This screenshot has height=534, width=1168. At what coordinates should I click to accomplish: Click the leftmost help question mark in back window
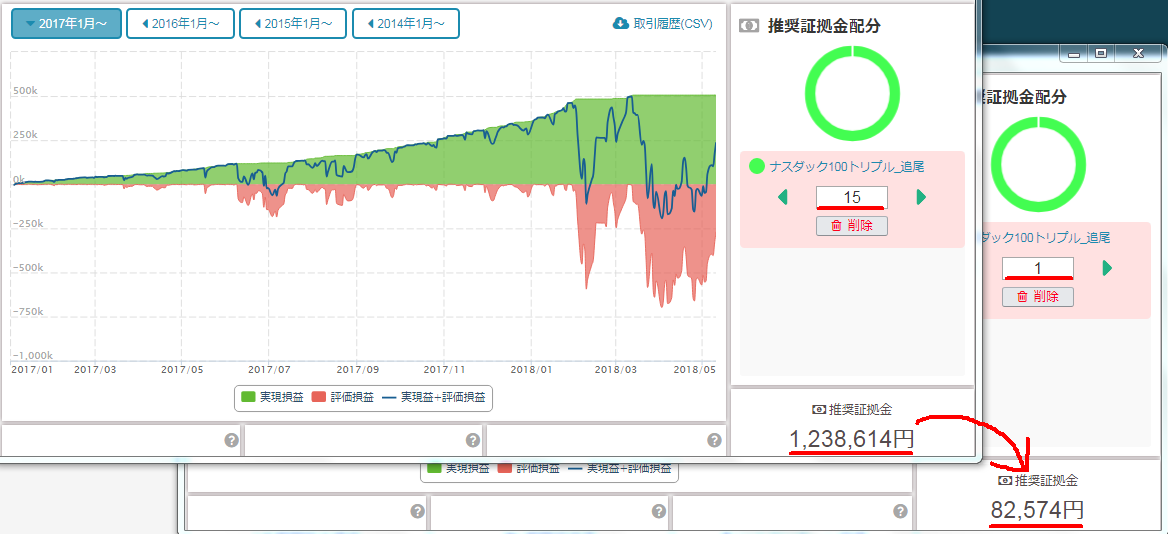(418, 512)
